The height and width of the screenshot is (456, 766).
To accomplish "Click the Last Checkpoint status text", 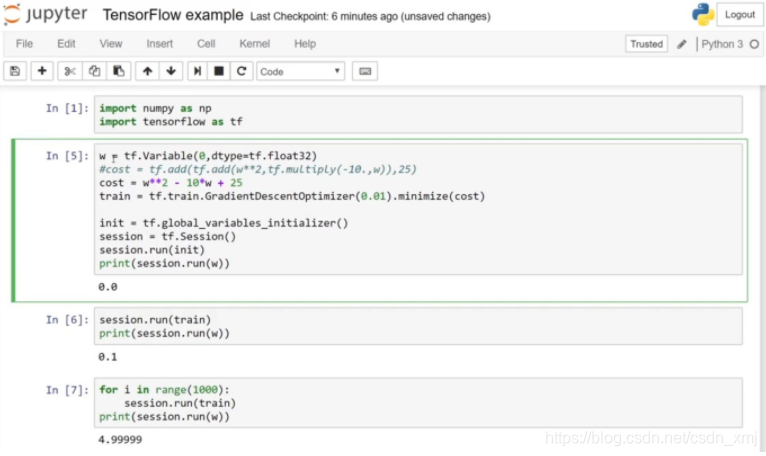I will [x=370, y=17].
